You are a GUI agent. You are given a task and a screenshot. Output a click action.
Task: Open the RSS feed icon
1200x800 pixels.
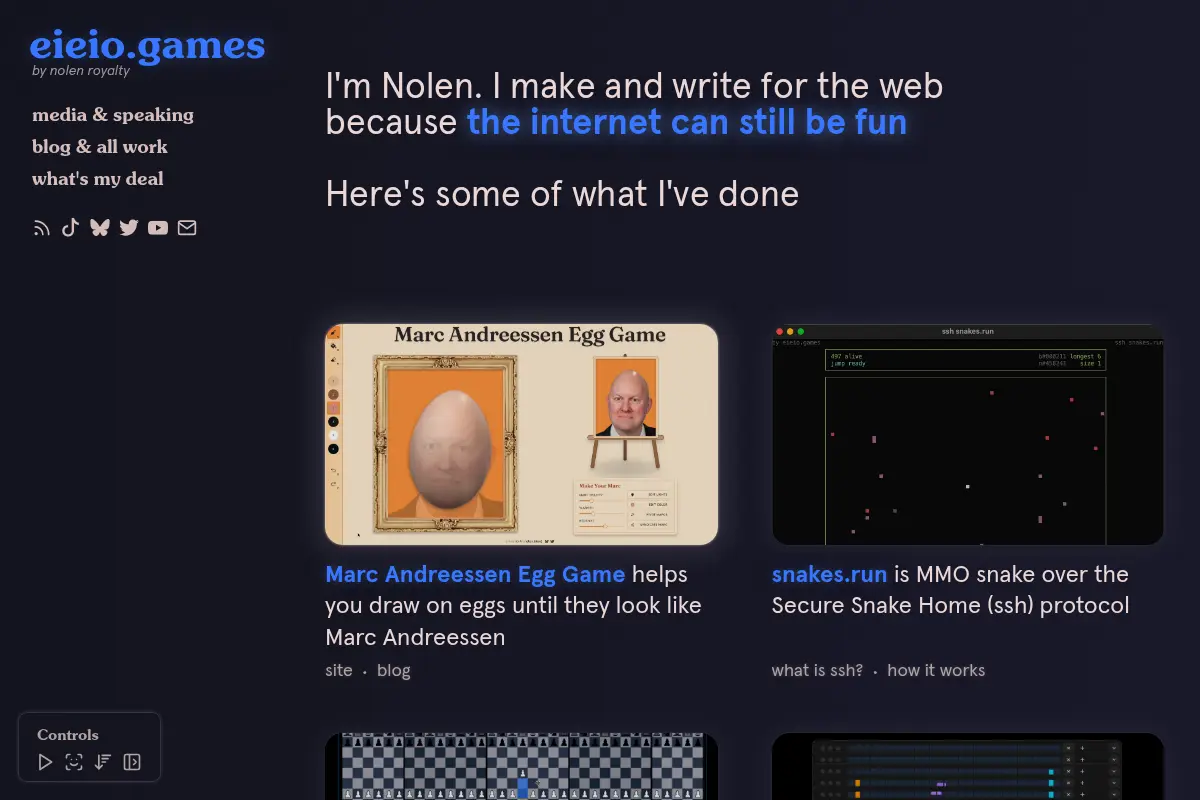tap(41, 228)
